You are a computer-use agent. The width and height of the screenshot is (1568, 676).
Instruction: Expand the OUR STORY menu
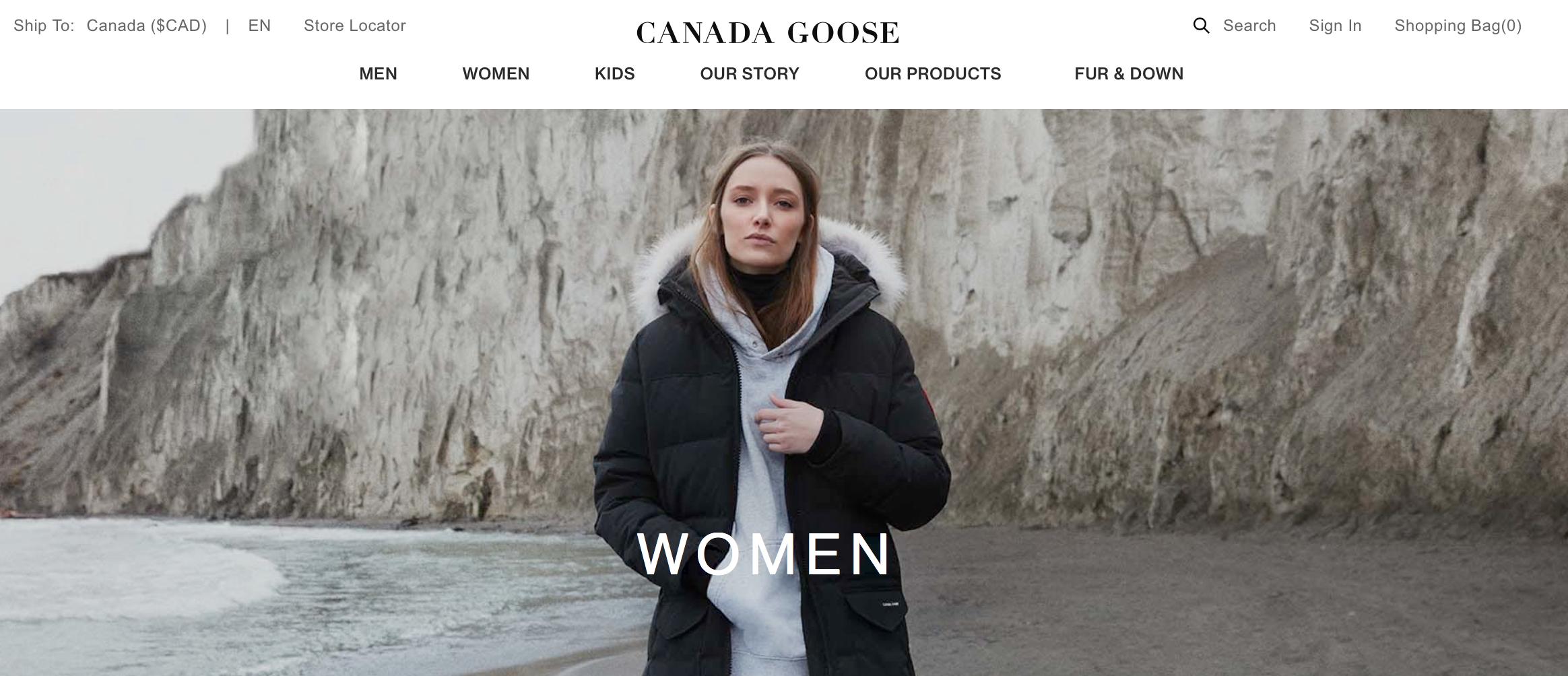(x=750, y=73)
